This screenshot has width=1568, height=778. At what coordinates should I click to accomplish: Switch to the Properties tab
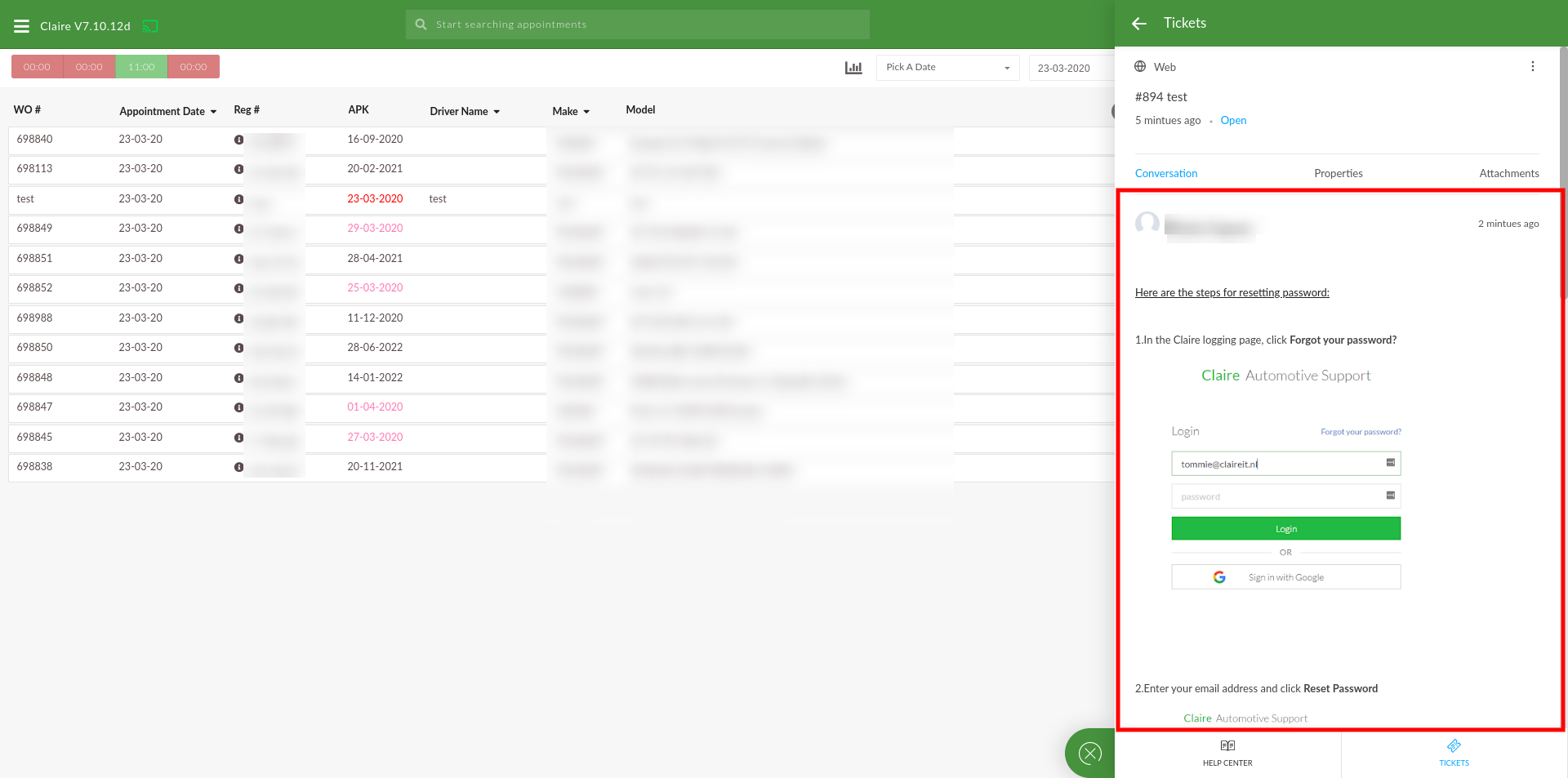[x=1338, y=173]
